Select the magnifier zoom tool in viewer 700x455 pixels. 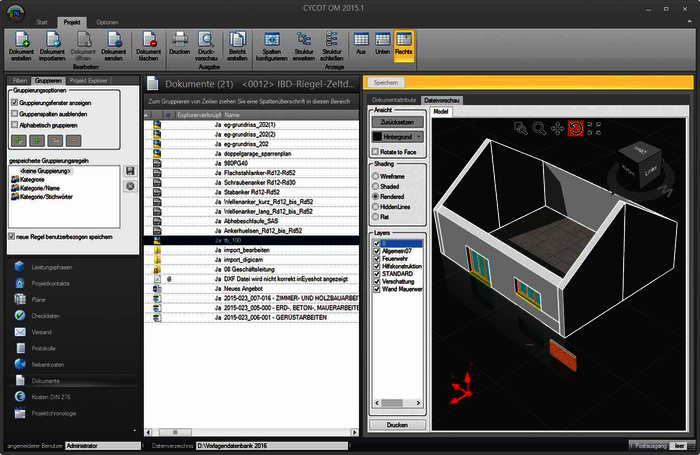[539, 129]
